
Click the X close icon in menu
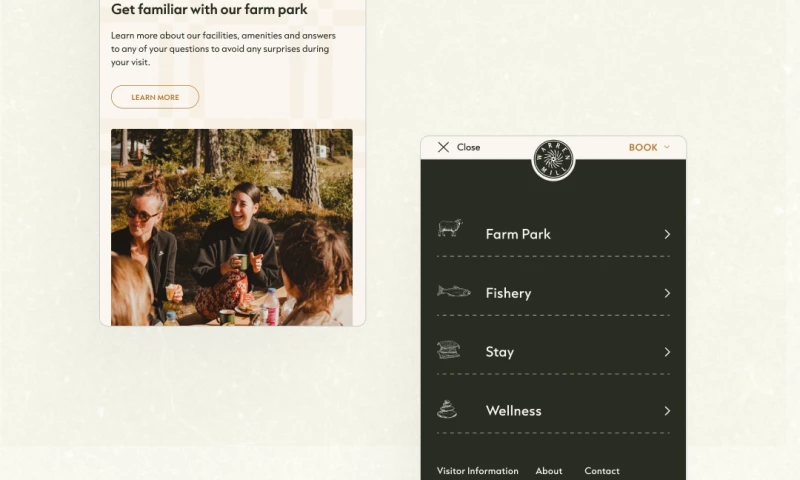(x=443, y=147)
